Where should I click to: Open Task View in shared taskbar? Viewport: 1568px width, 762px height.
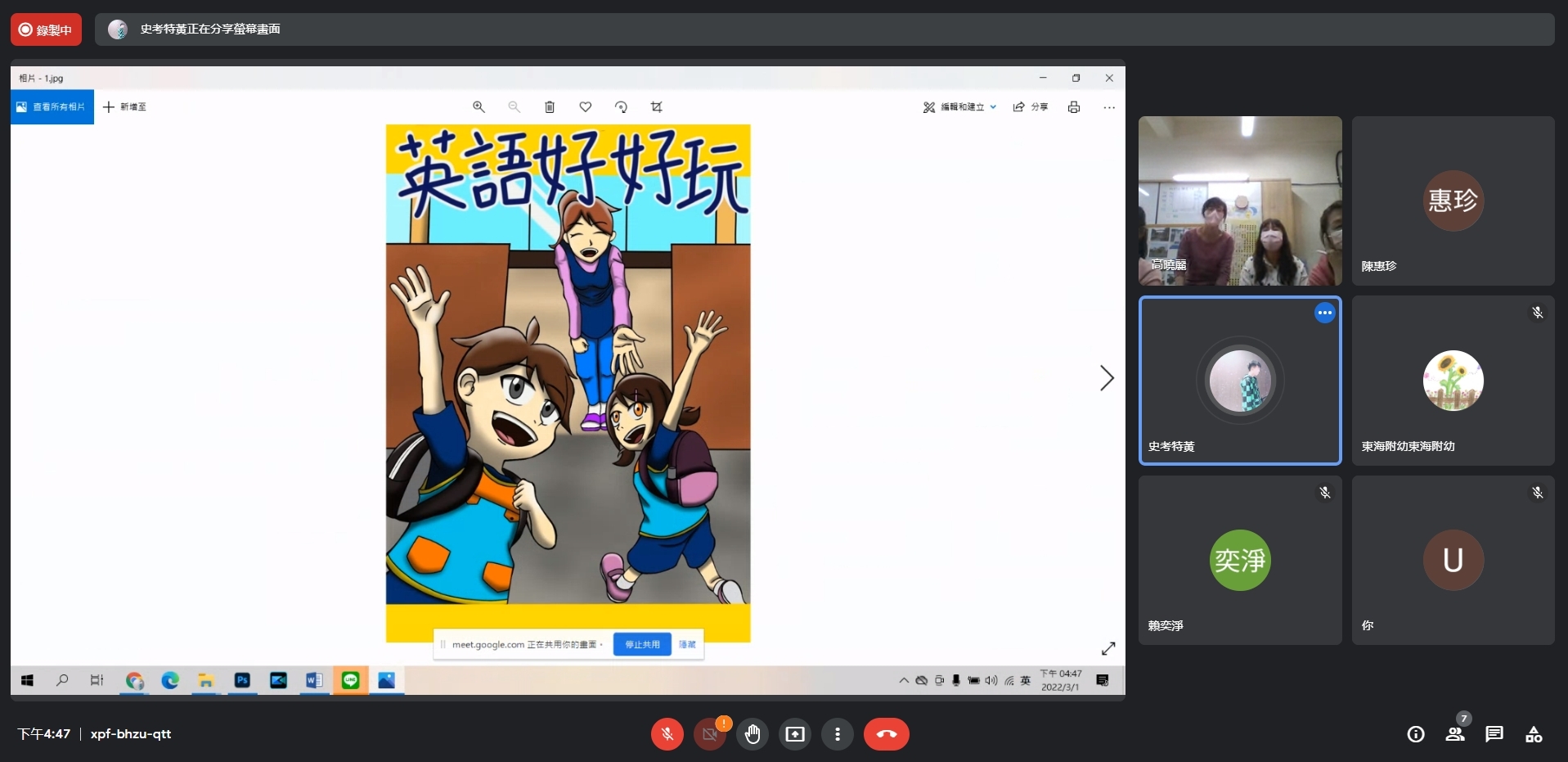click(97, 681)
